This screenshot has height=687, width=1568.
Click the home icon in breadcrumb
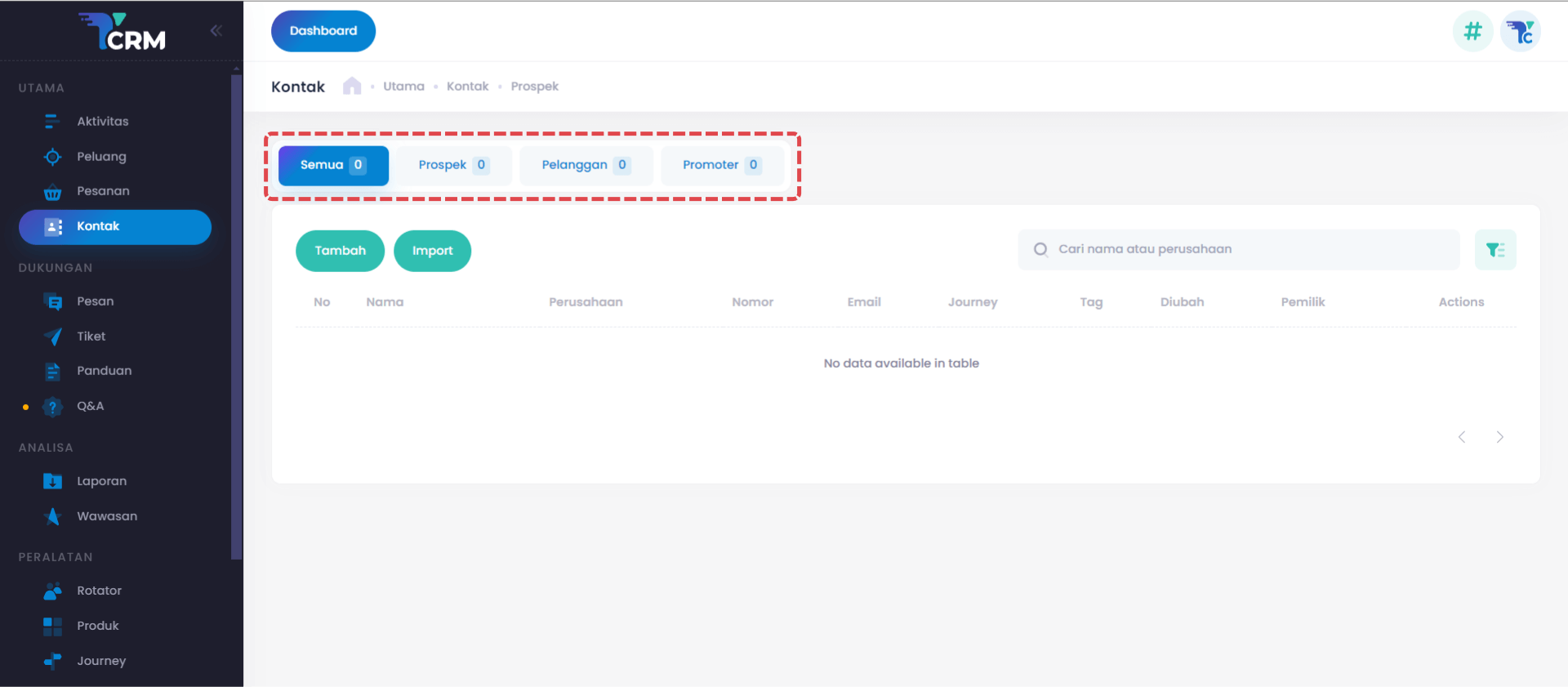(352, 87)
